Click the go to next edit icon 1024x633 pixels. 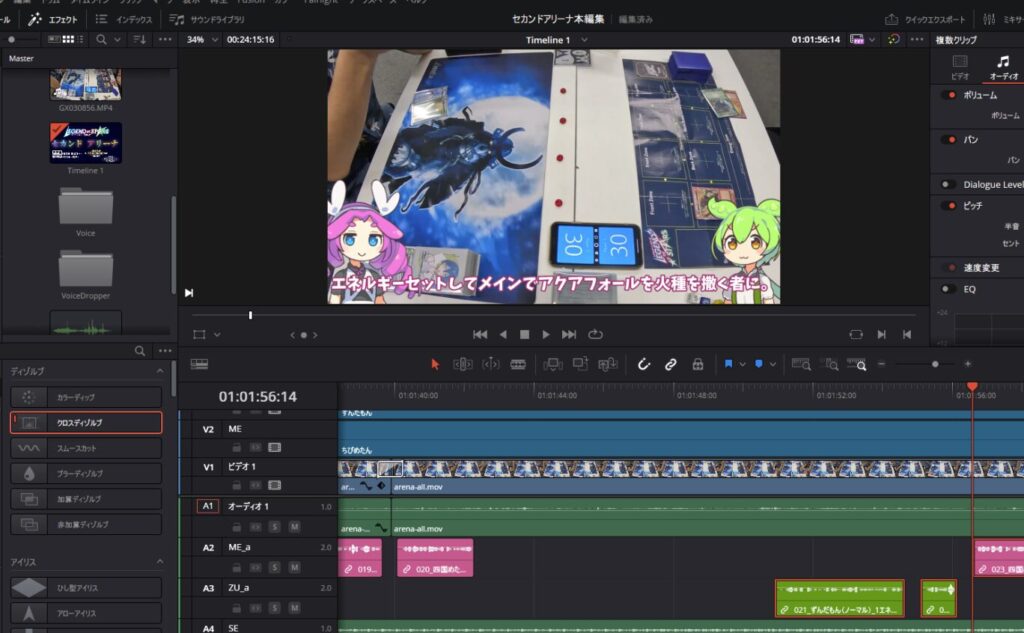882,334
